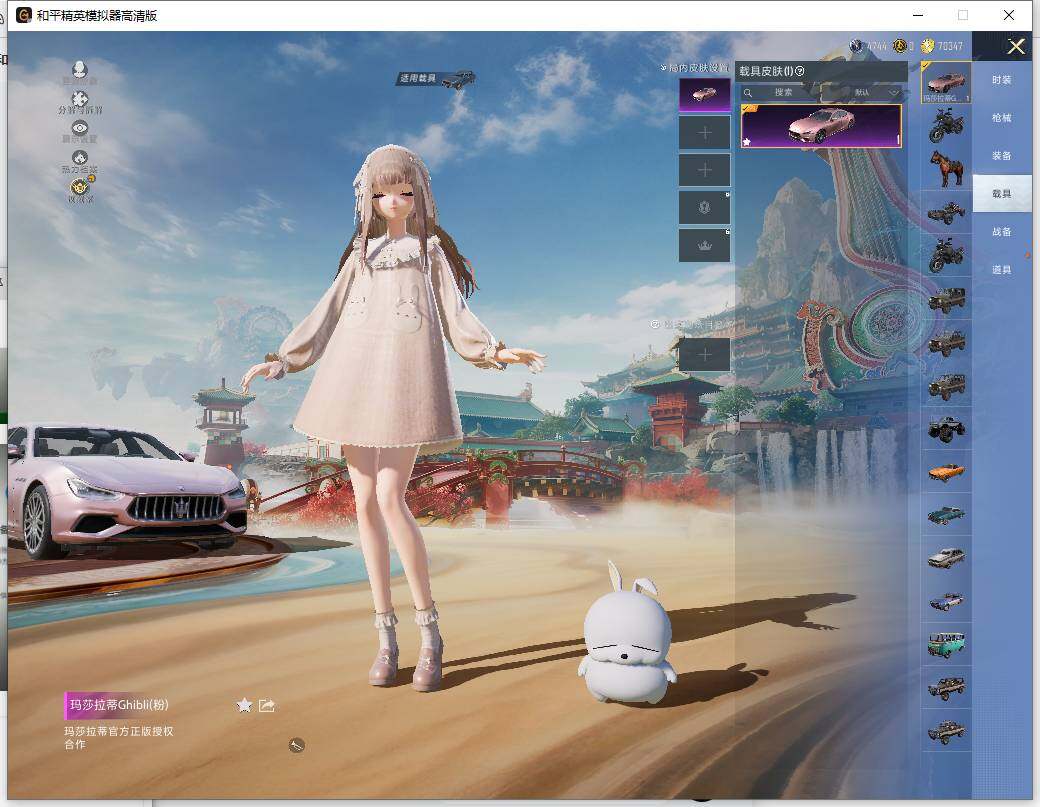This screenshot has width=1040, height=807.
Task: Switch to the 时装 tab
Action: pos(1001,80)
